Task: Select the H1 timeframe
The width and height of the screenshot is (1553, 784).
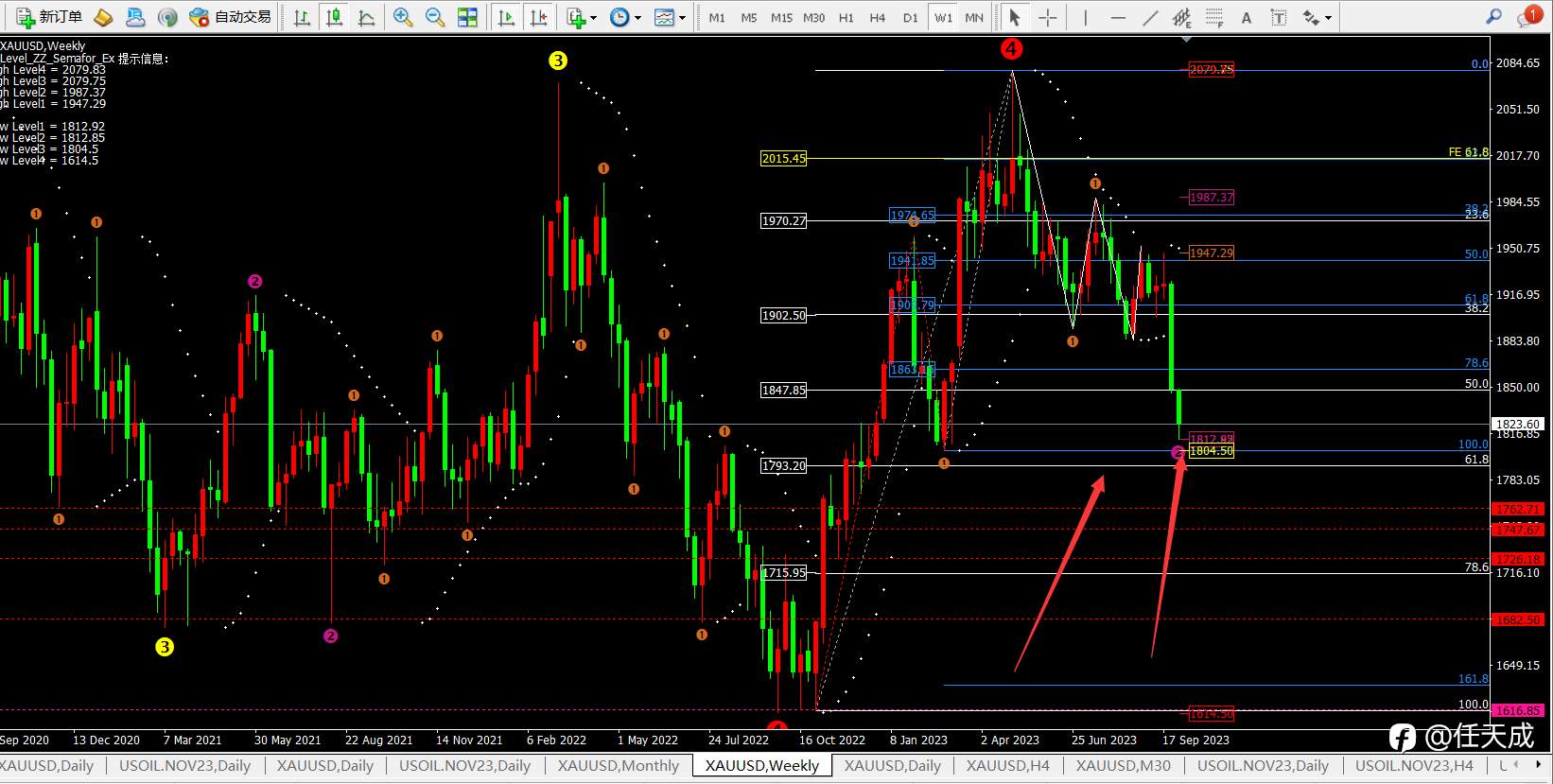Action: tap(846, 17)
